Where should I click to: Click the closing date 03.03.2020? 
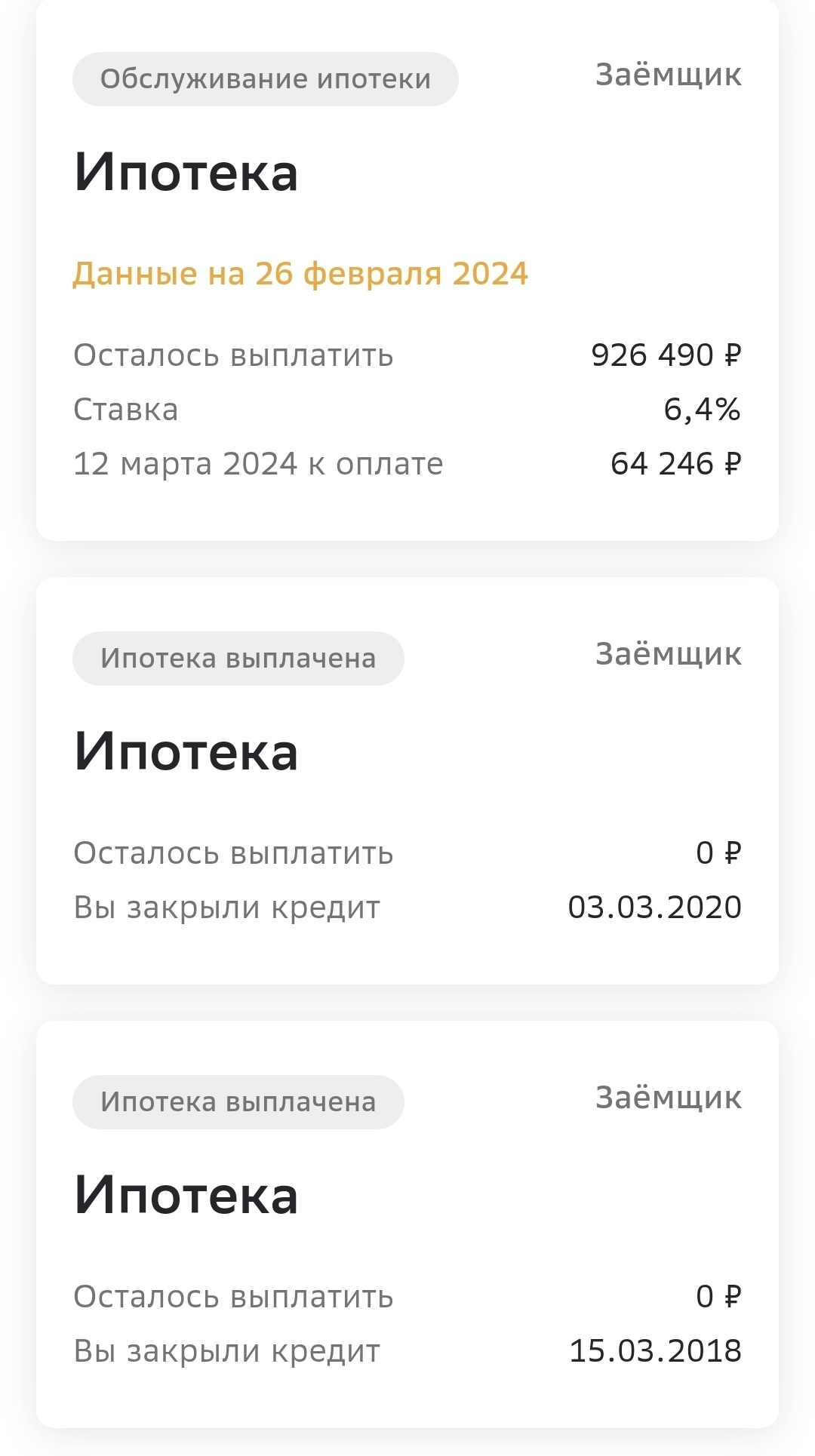654,908
